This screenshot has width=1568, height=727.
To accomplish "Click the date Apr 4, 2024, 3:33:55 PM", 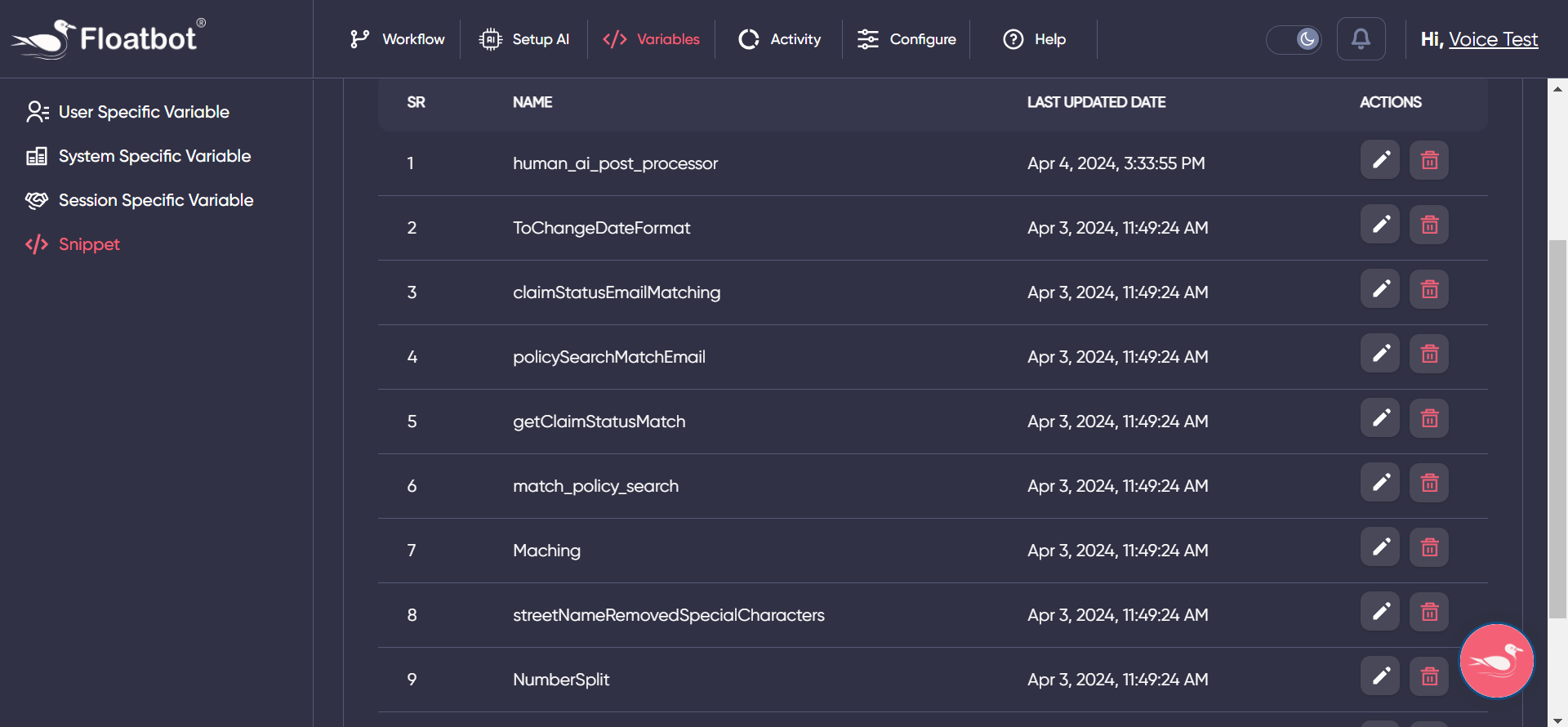I will tap(1116, 163).
